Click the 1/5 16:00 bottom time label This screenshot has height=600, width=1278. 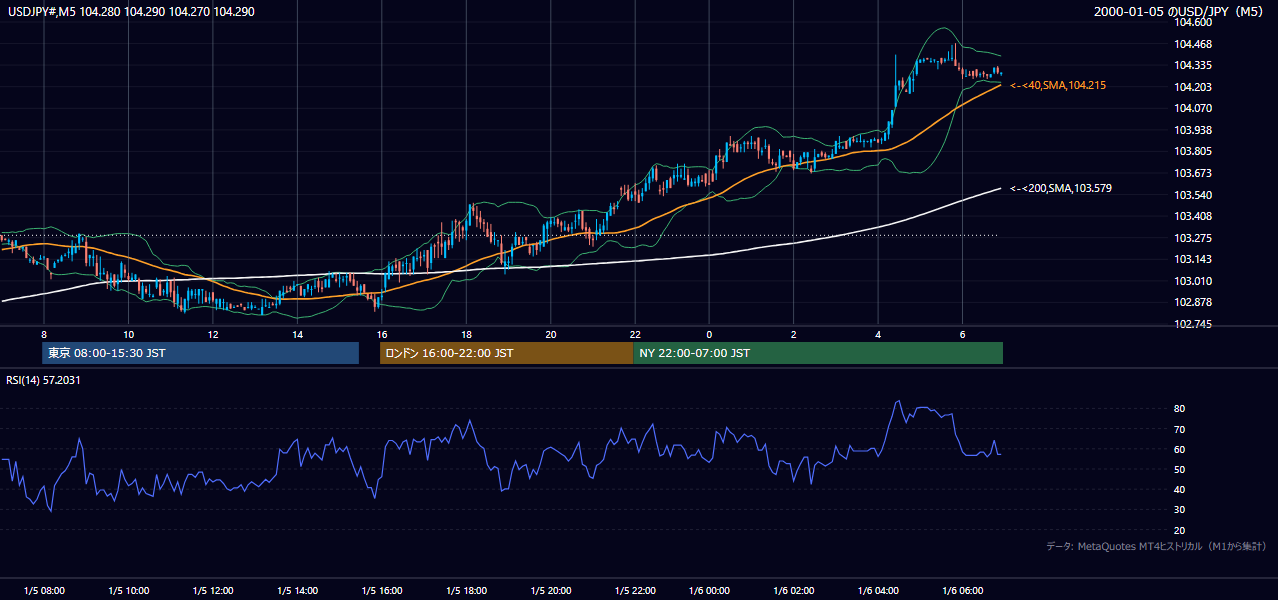pyautogui.click(x=382, y=591)
